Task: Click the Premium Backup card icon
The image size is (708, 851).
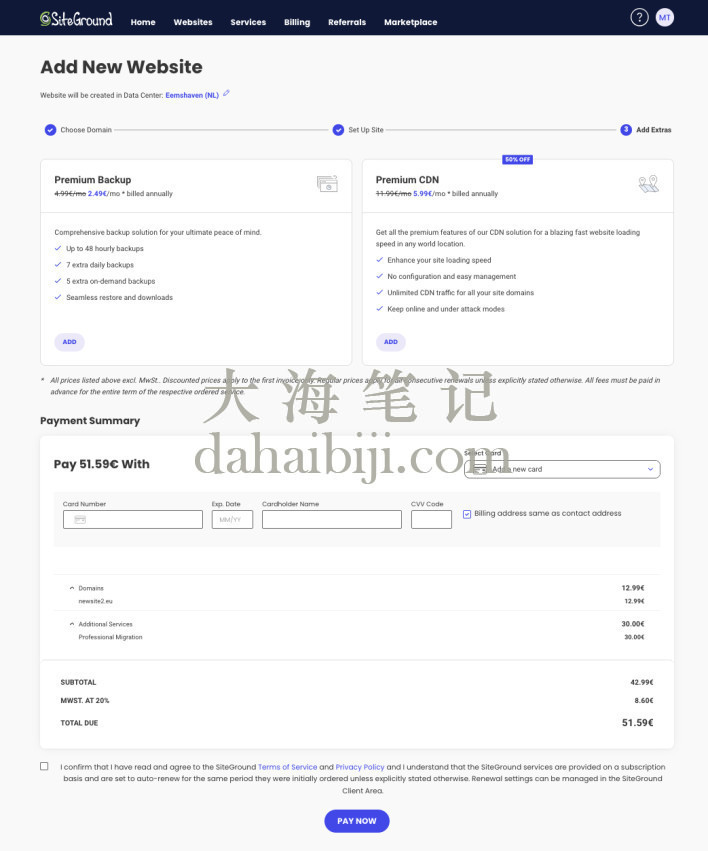Action: coord(327,183)
